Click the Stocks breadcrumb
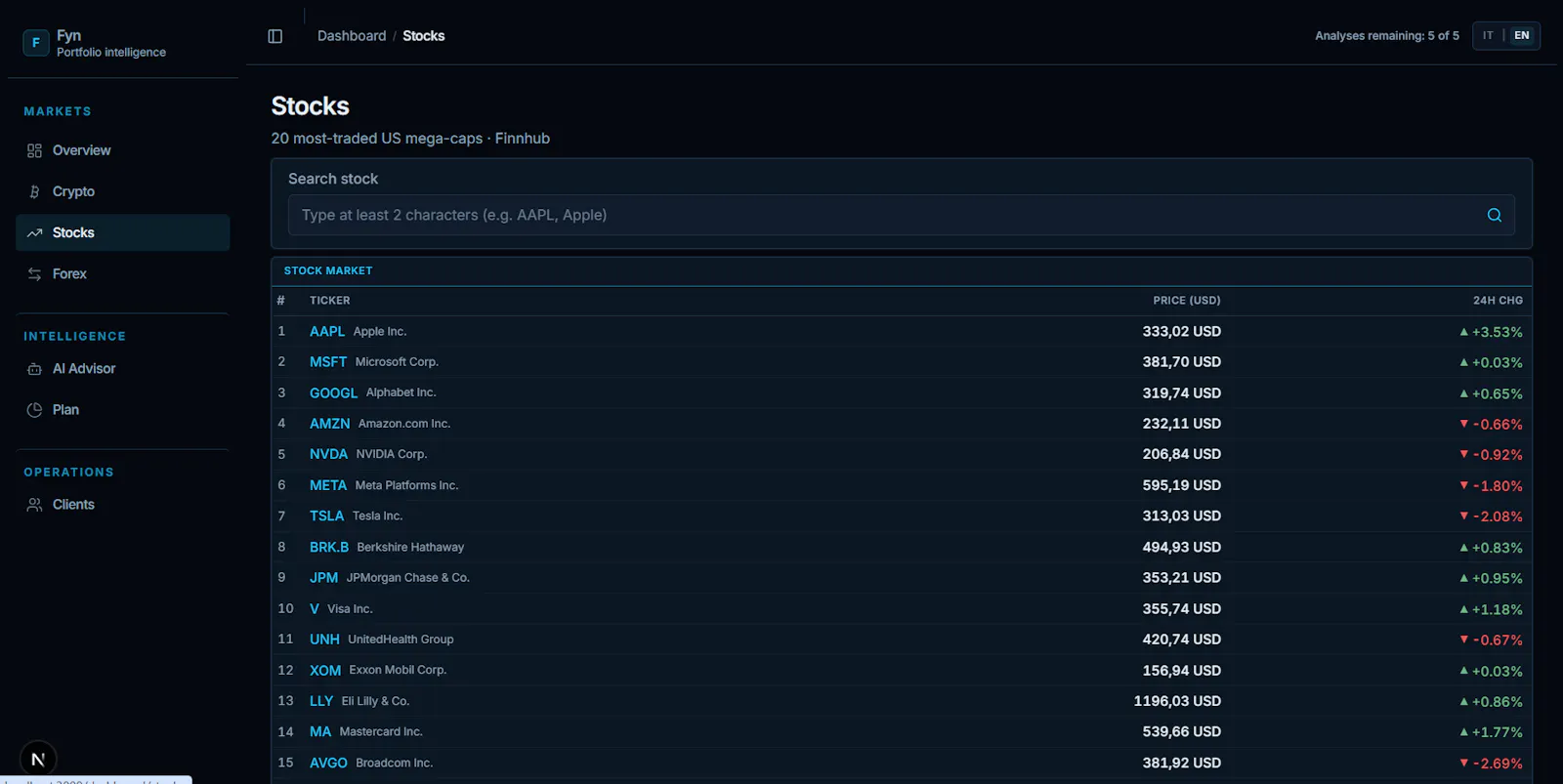1563x784 pixels. [x=424, y=36]
